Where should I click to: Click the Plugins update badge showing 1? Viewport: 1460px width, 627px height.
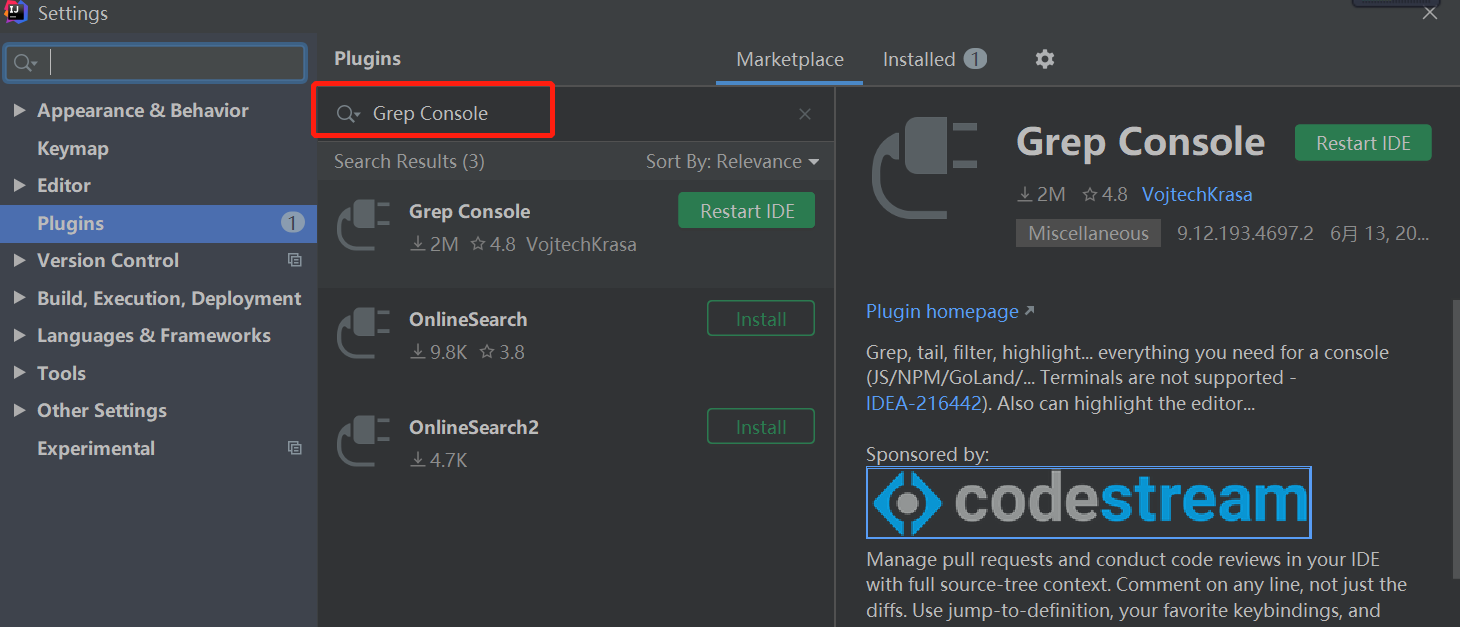point(292,223)
